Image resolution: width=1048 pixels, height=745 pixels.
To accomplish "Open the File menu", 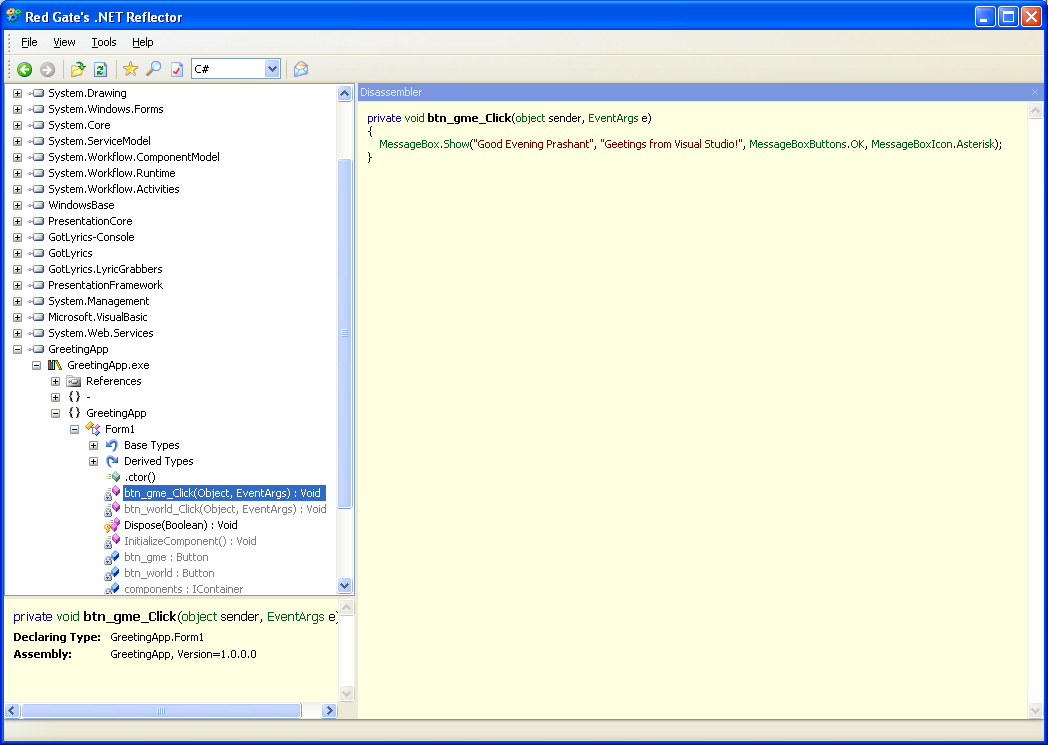I will tap(29, 42).
